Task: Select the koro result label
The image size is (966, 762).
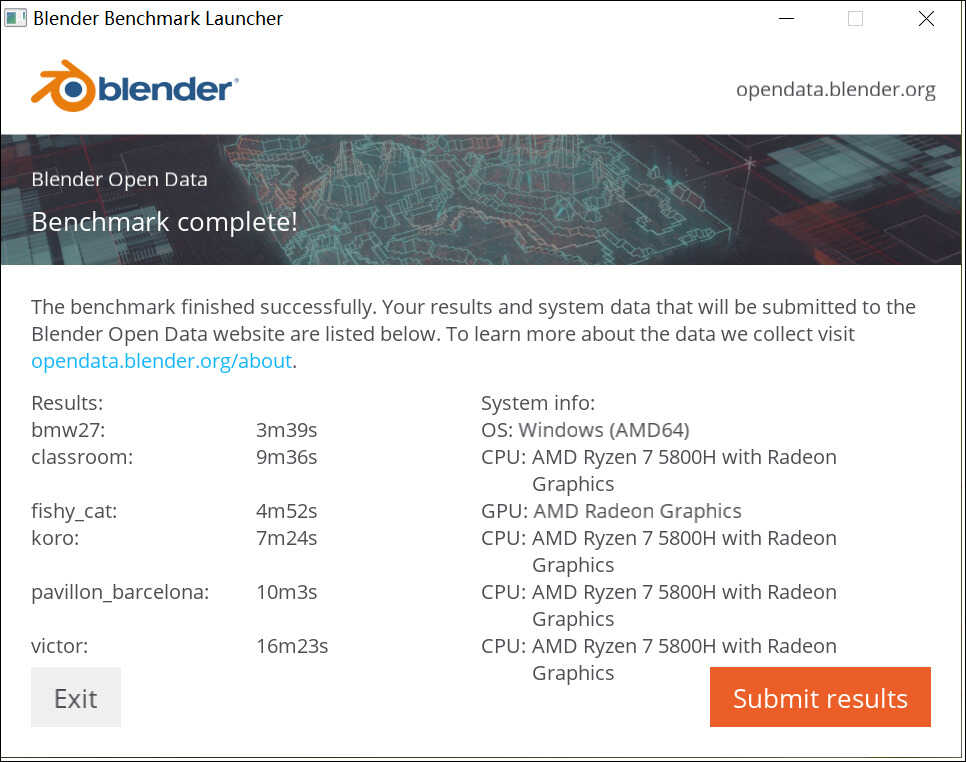Action: [55, 538]
